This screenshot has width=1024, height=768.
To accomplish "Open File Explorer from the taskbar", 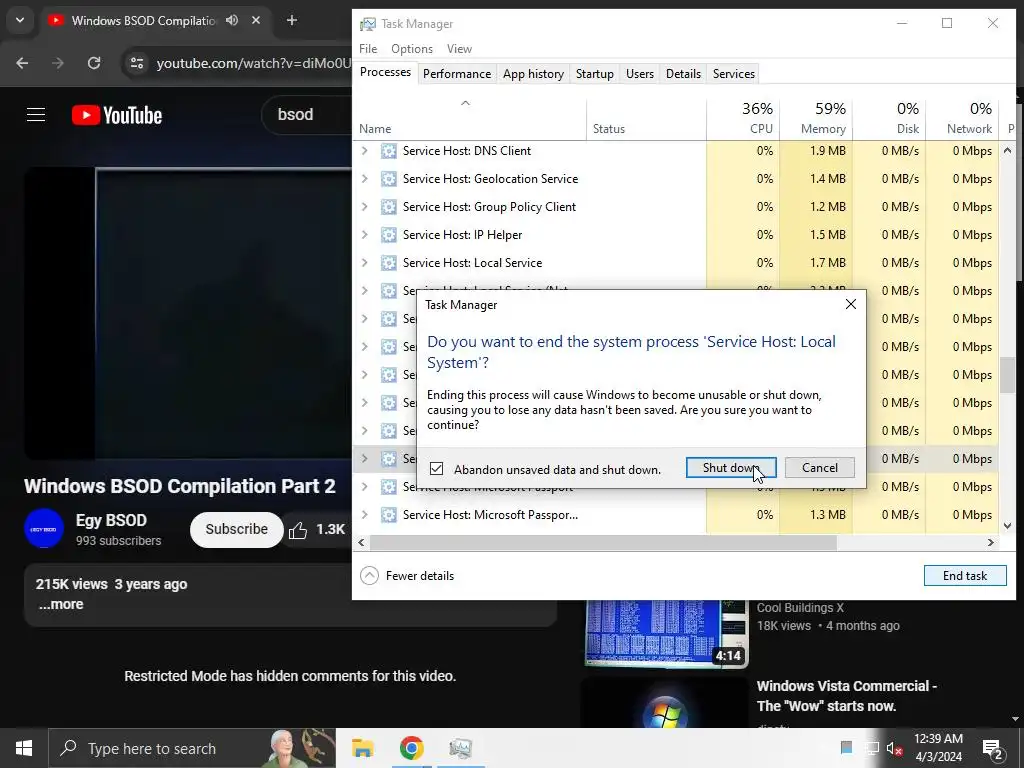I will [x=362, y=748].
